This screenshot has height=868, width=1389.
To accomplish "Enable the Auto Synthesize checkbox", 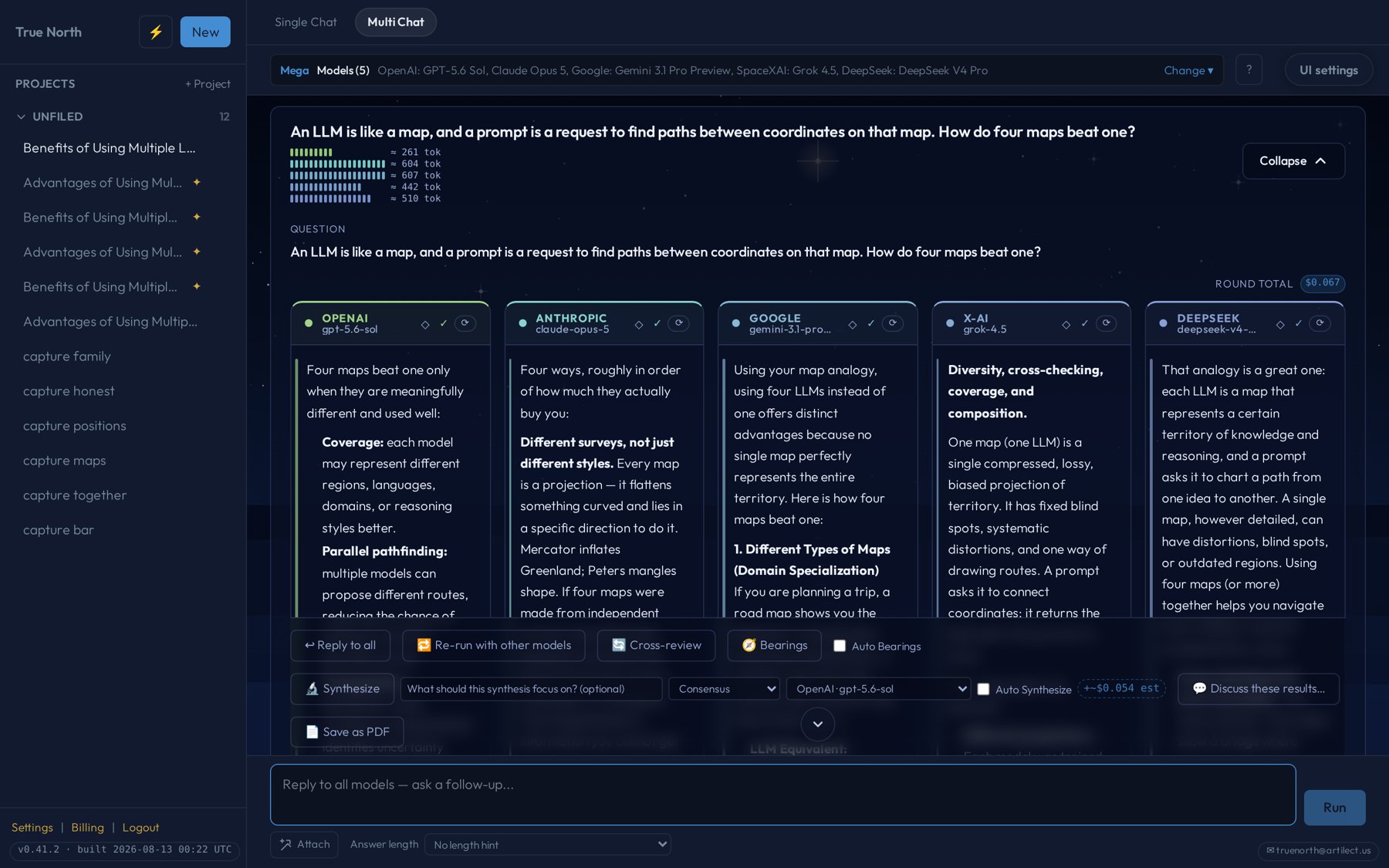I will 983,690.
